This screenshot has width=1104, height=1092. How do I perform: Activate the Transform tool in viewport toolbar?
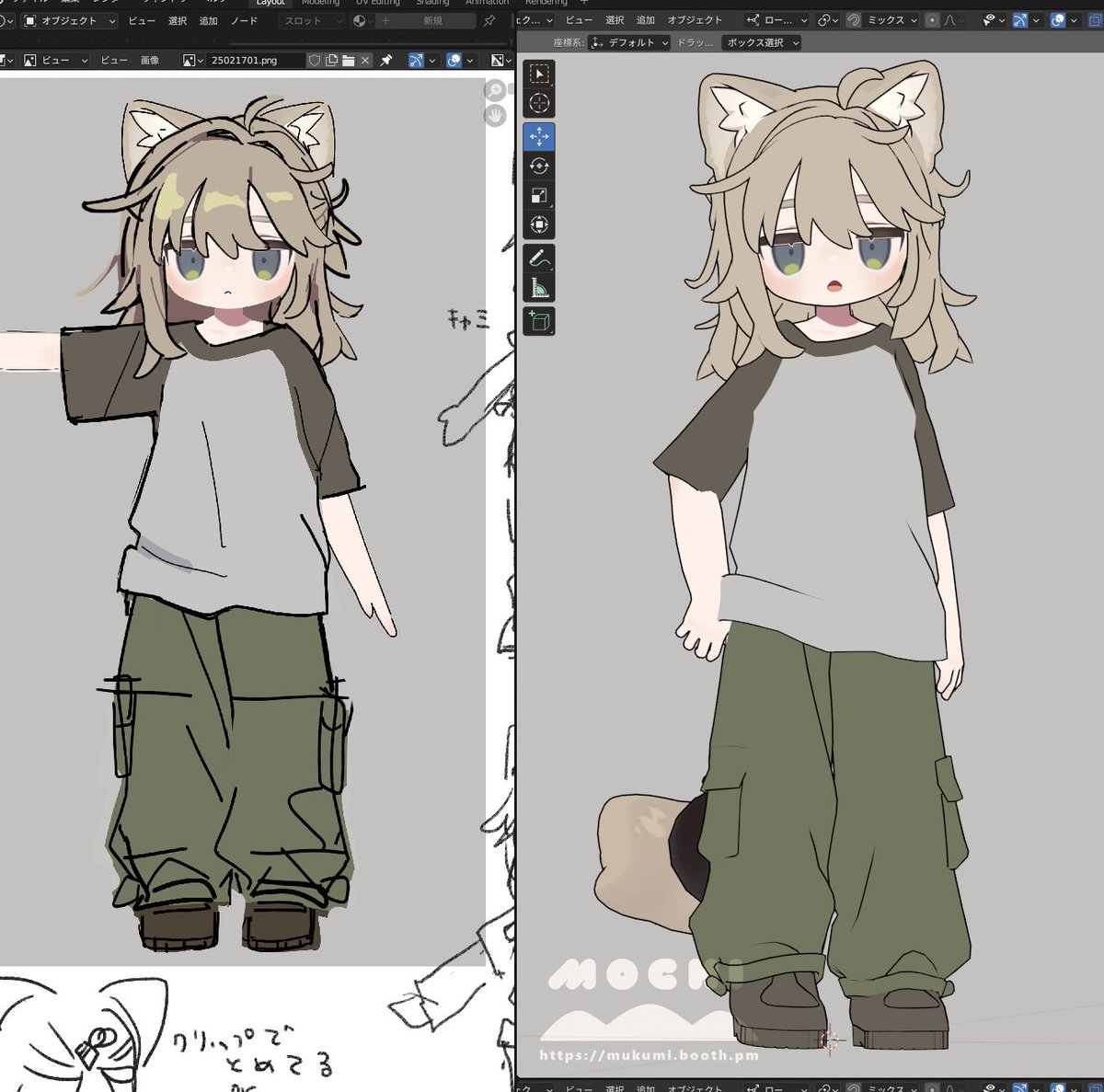pos(539,224)
